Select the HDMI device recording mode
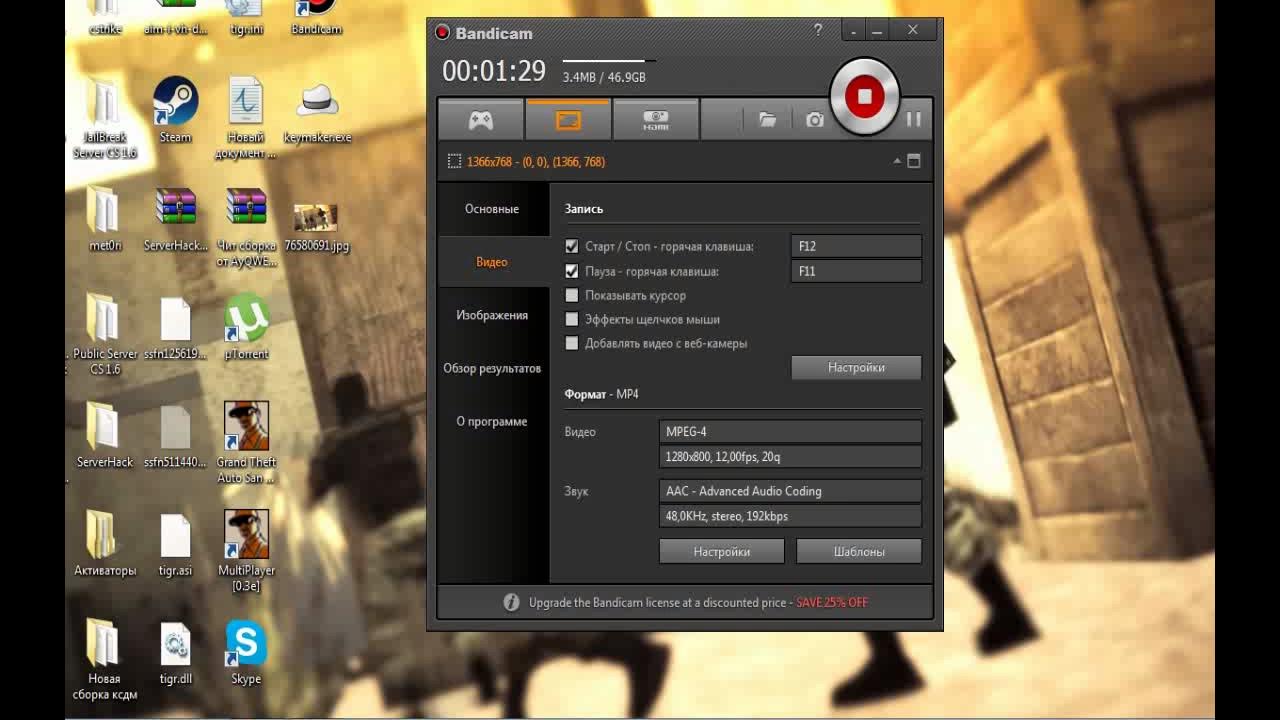The image size is (1280, 720). click(x=655, y=120)
